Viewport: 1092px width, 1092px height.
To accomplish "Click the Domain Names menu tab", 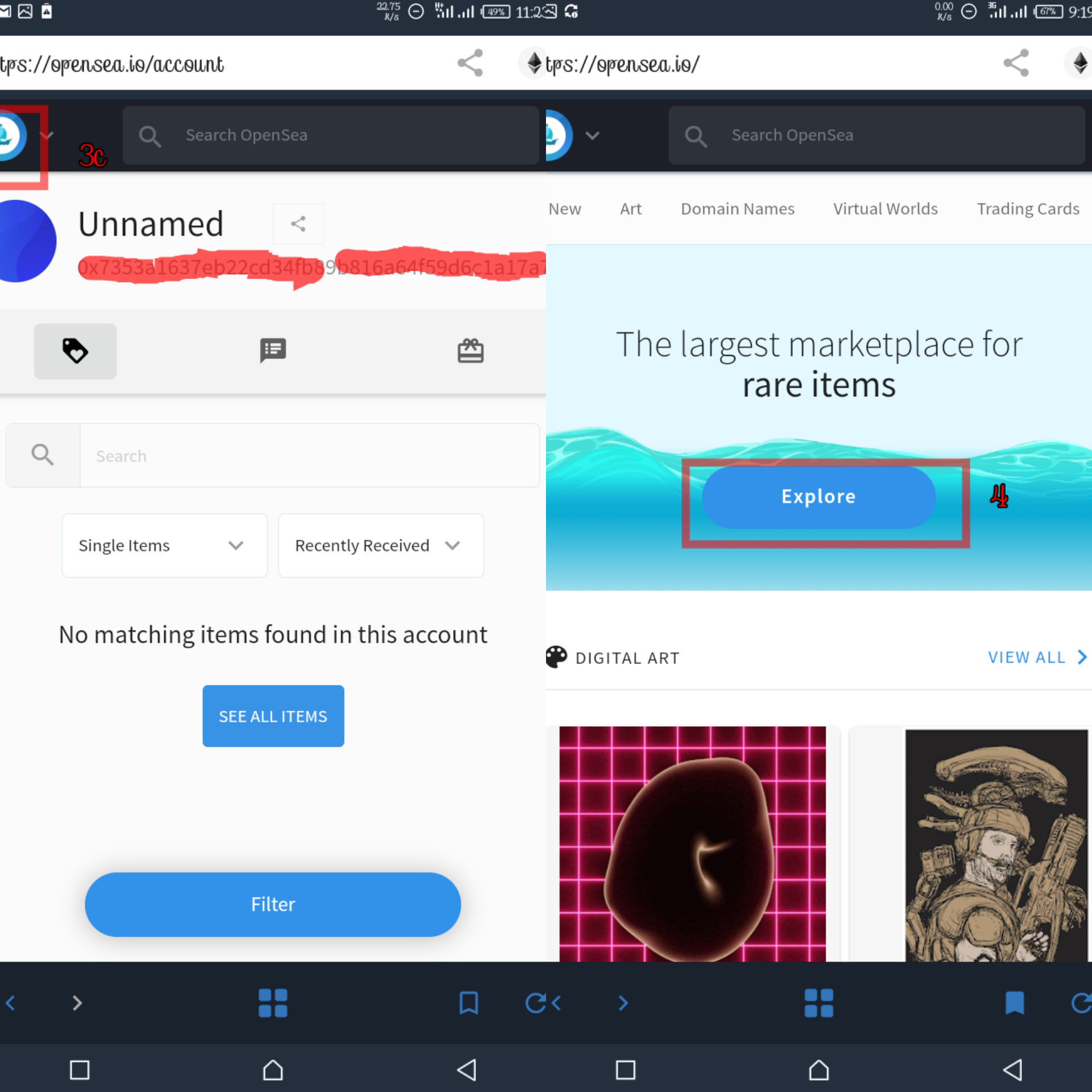I will (x=738, y=208).
